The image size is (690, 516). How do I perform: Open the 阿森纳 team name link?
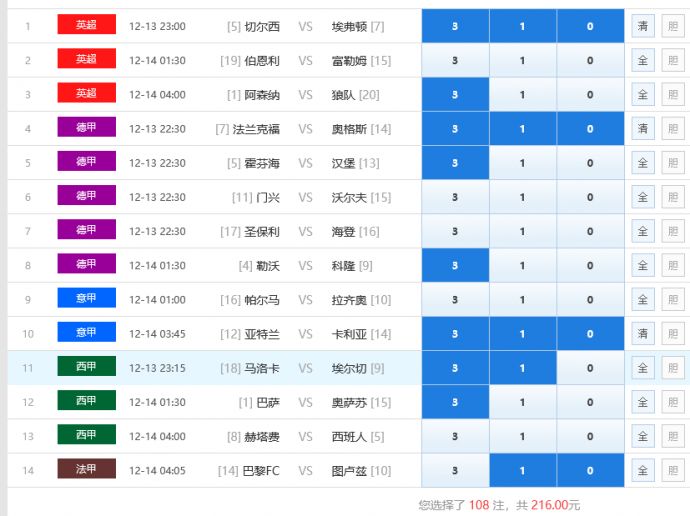pyautogui.click(x=262, y=95)
